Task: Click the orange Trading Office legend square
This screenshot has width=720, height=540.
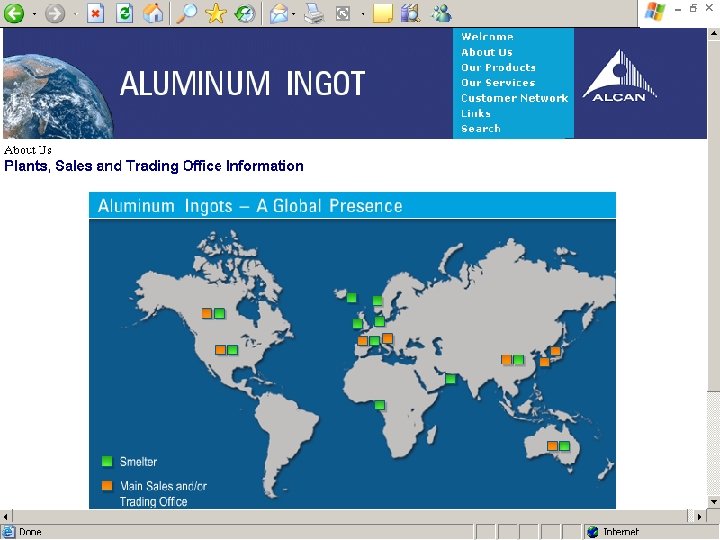Action: click(x=107, y=485)
